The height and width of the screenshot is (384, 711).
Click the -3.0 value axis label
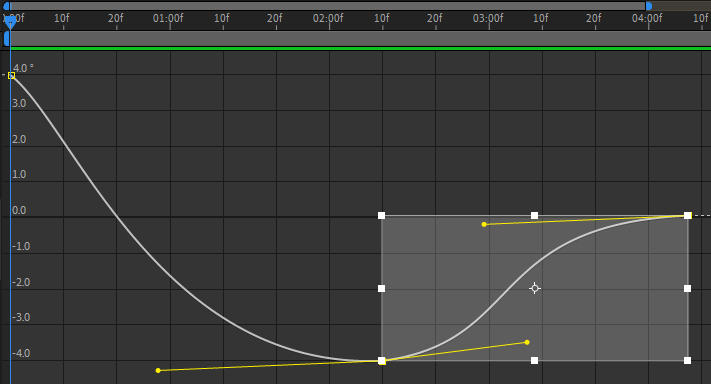tap(21, 317)
